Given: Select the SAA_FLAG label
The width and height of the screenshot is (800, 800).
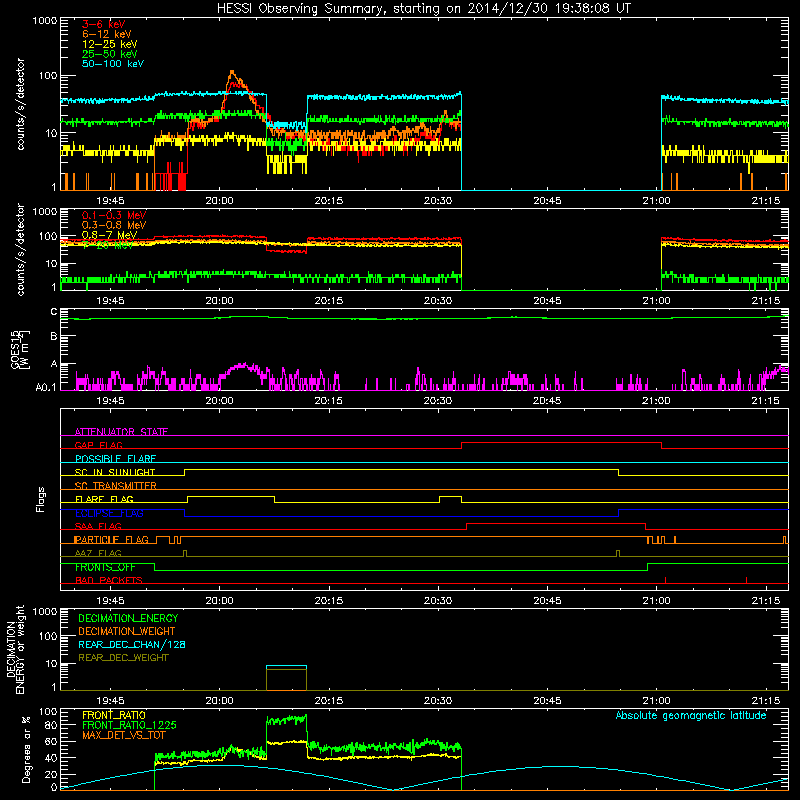Looking at the screenshot, I should click(x=98, y=526).
